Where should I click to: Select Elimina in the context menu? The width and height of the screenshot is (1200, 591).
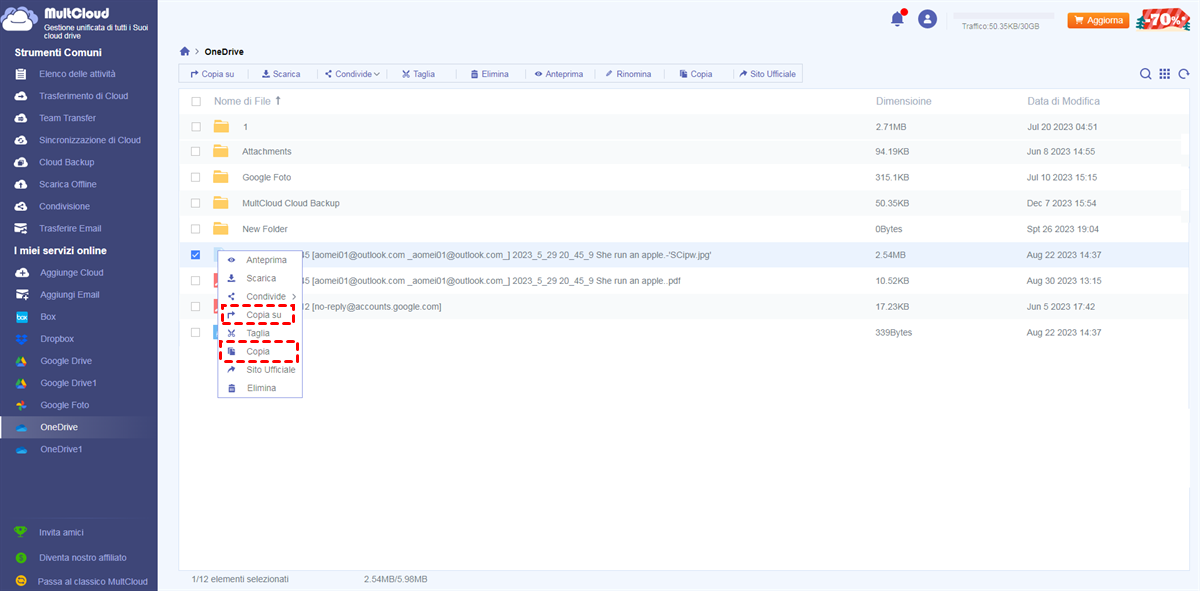click(261, 388)
